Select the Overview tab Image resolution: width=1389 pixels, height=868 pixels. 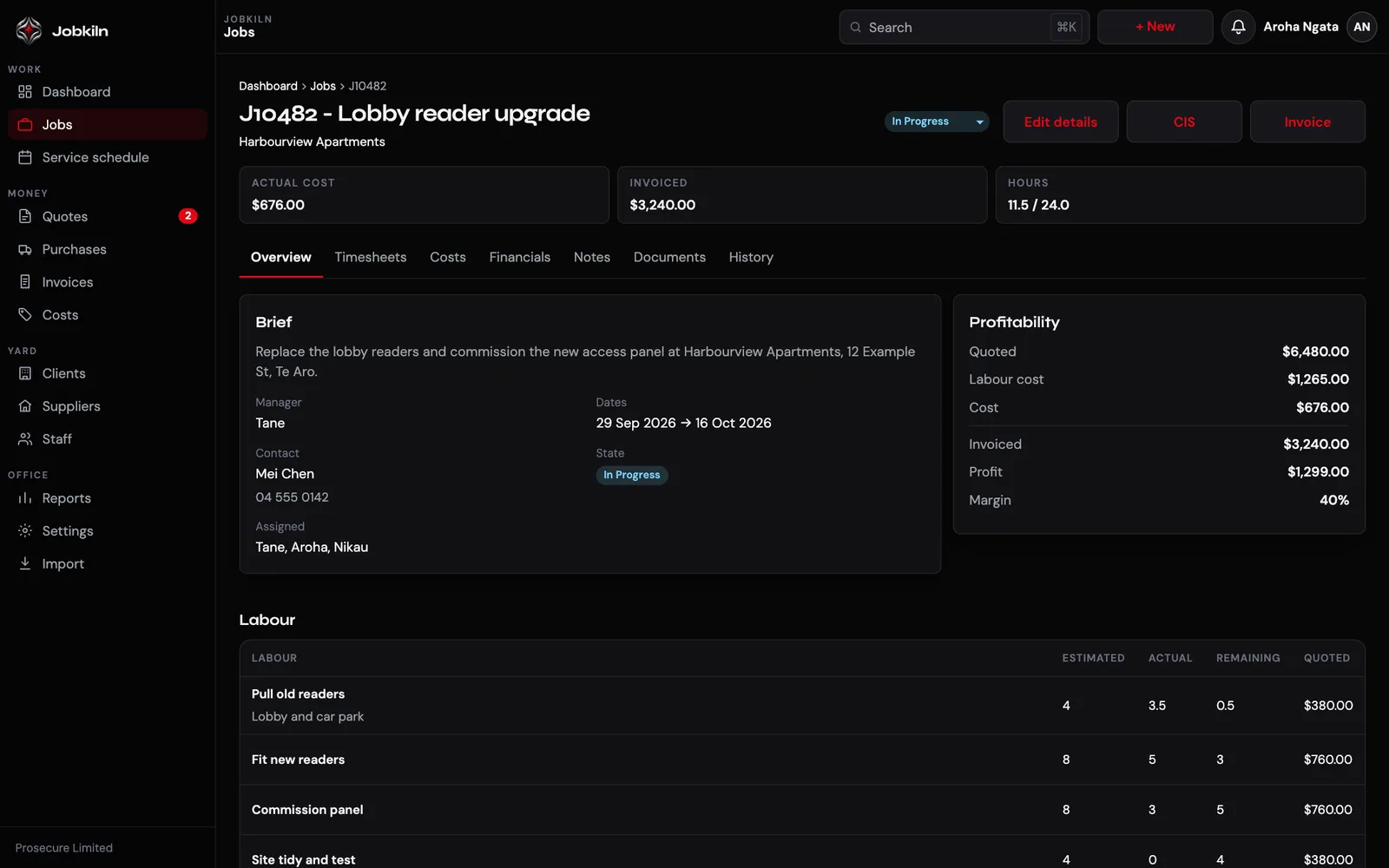point(280,258)
